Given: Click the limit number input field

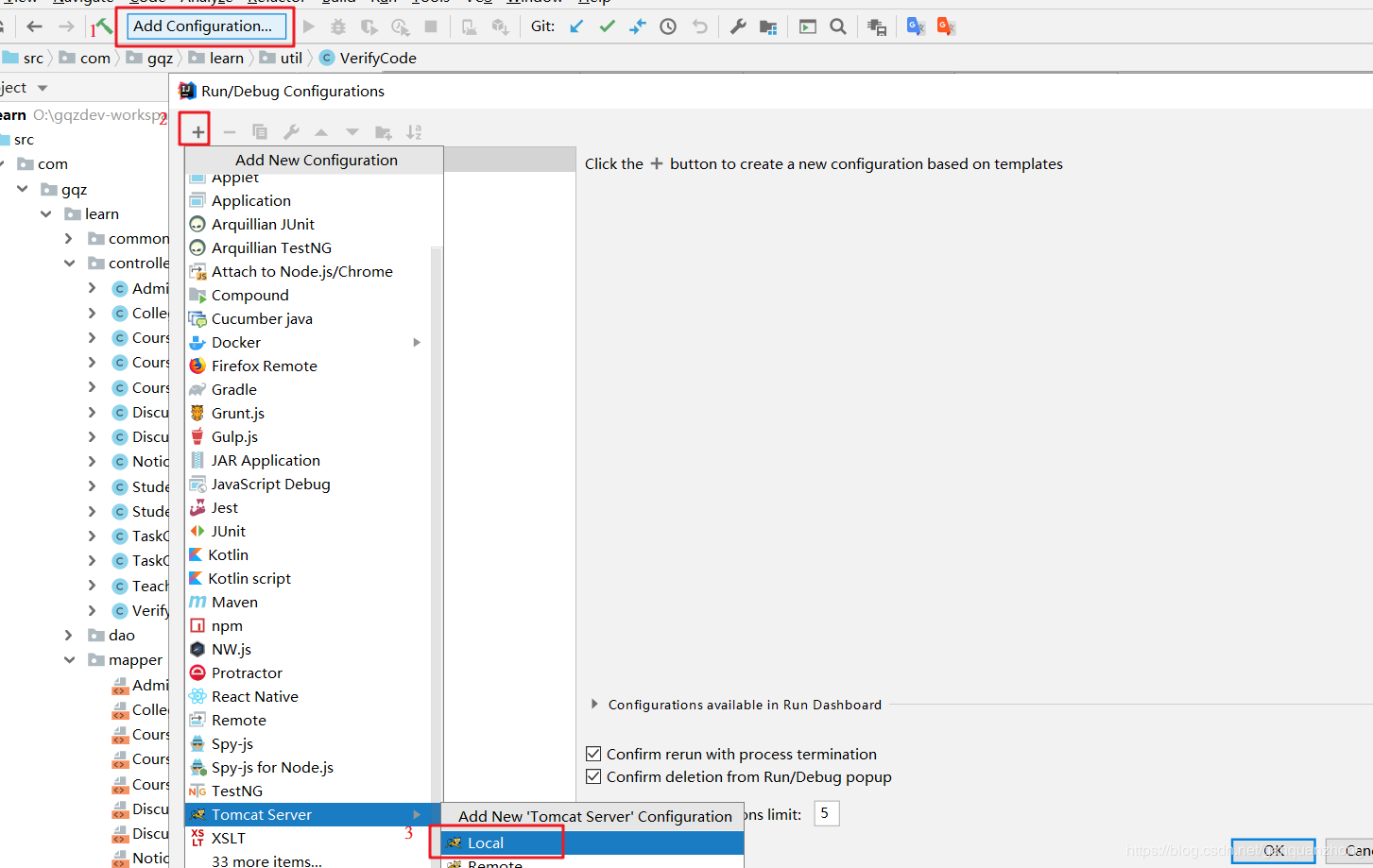Looking at the screenshot, I should click(x=826, y=813).
